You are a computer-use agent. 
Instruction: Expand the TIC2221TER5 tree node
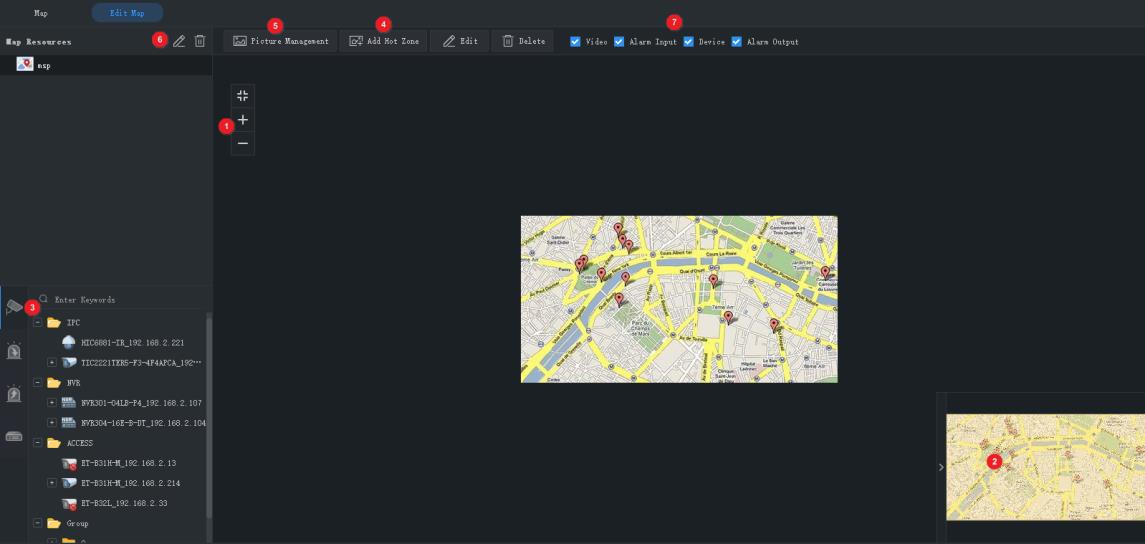[52, 362]
